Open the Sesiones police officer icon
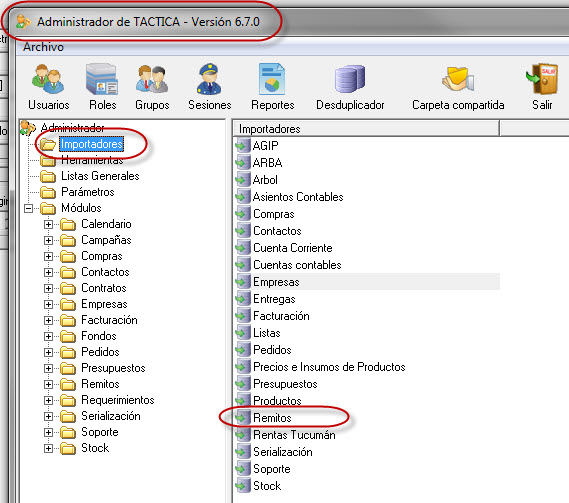 pos(209,79)
